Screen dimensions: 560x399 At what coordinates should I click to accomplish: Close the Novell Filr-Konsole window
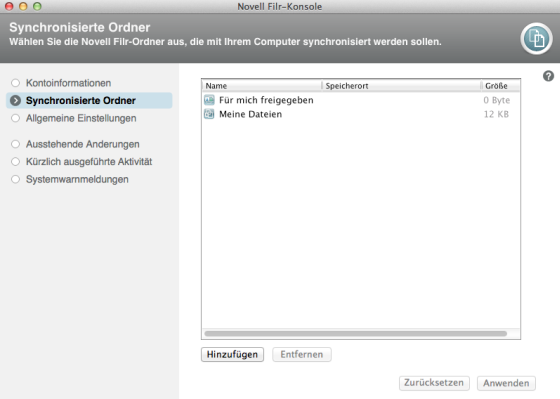(9, 6)
